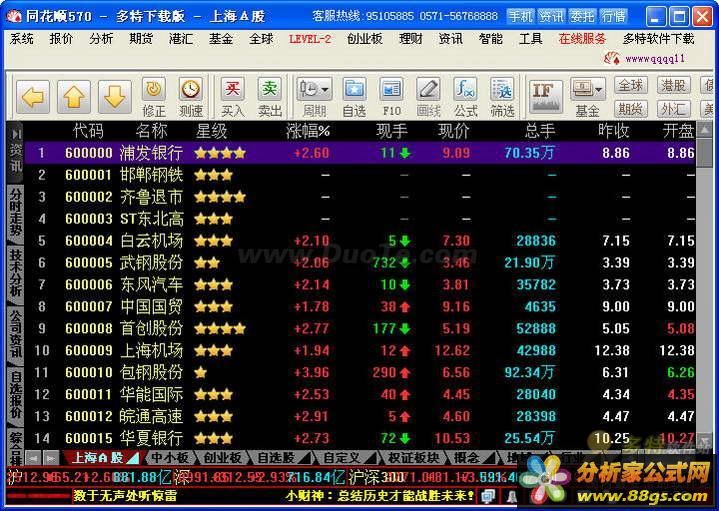The width and height of the screenshot is (719, 511).
Task: Click the wwwwqqqq11 user account icon
Action: [611, 59]
